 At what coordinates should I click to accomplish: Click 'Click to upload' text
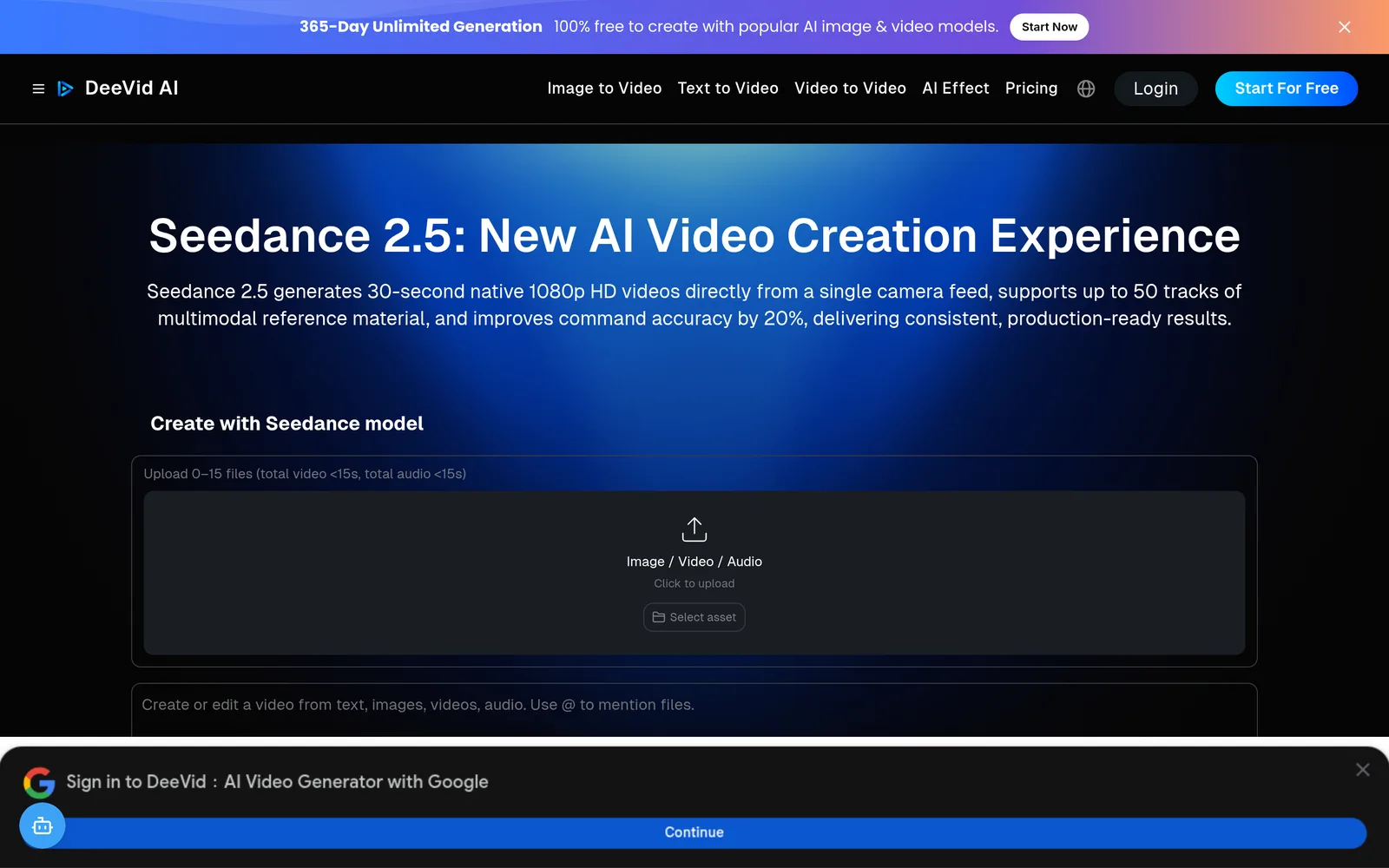point(694,583)
